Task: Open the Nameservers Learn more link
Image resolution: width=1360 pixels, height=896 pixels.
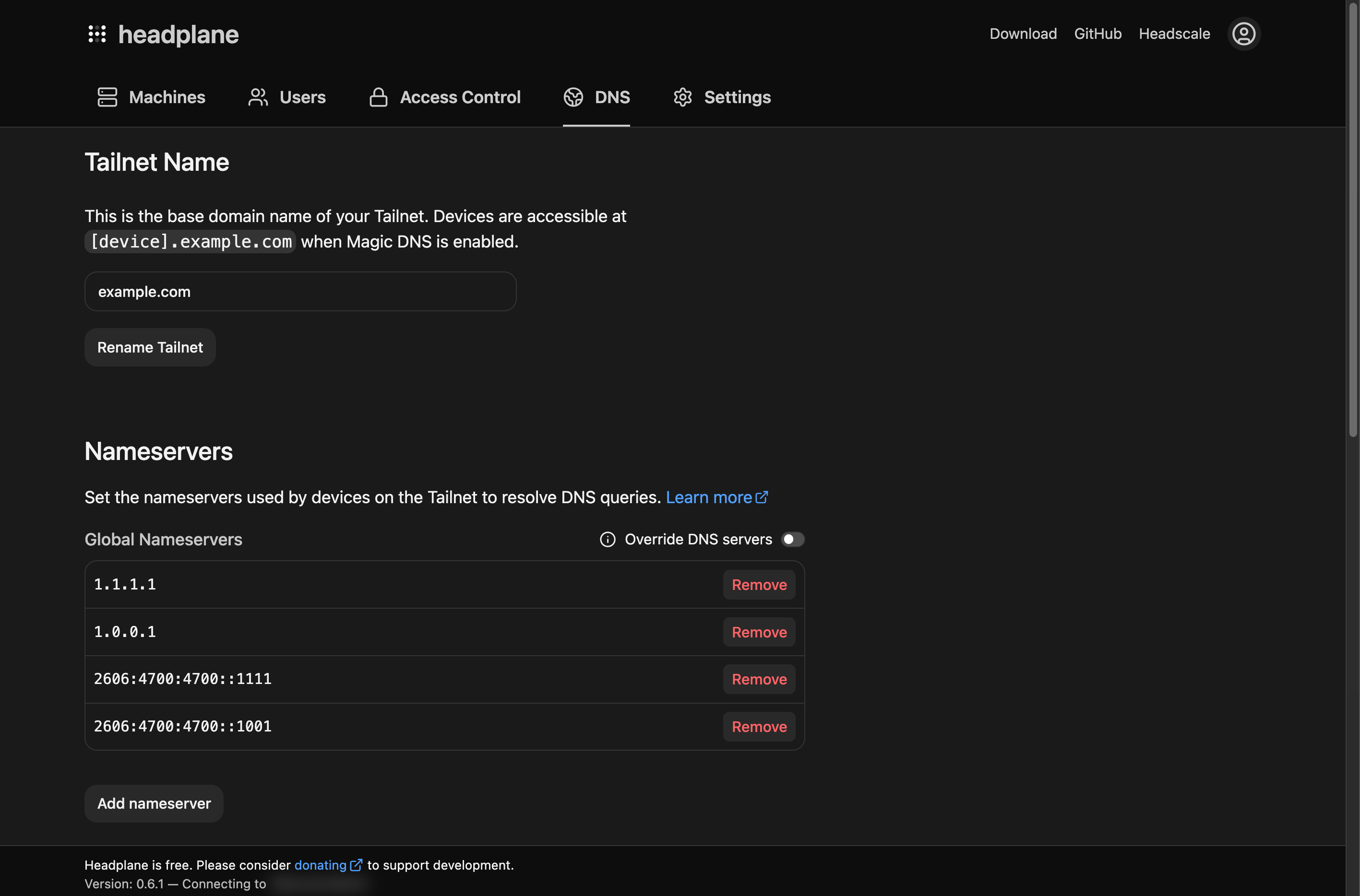Action: tap(709, 497)
